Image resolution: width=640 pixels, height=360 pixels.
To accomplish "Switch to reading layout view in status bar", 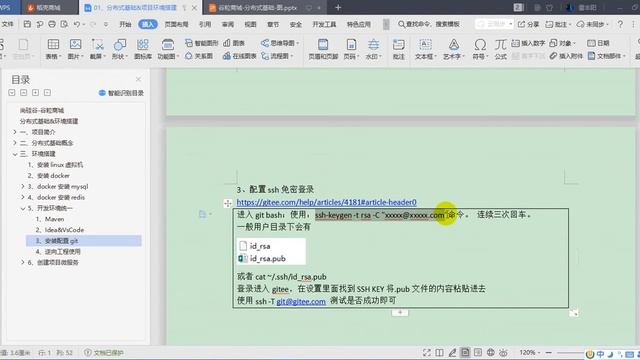I will tap(439, 352).
